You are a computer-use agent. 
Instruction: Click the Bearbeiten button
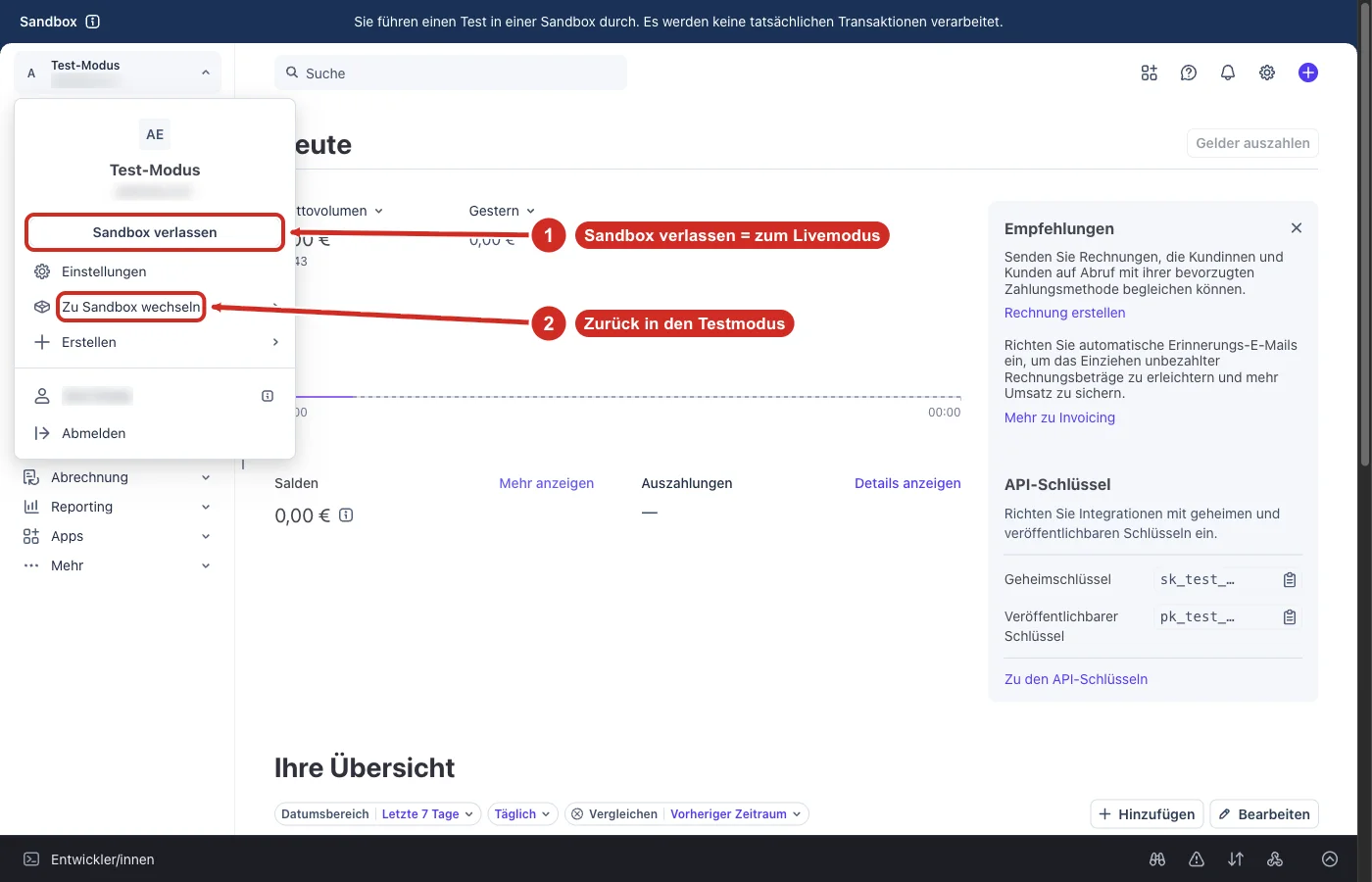pos(1264,814)
